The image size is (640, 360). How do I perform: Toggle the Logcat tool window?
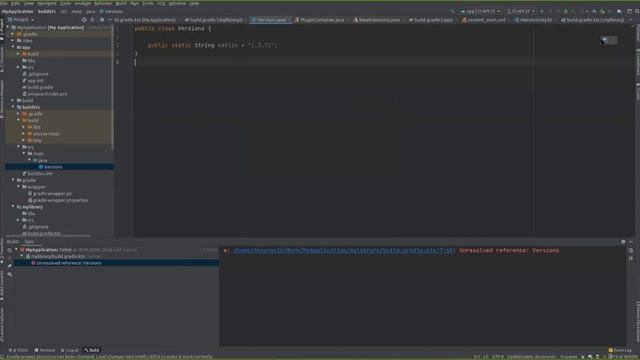(70, 350)
